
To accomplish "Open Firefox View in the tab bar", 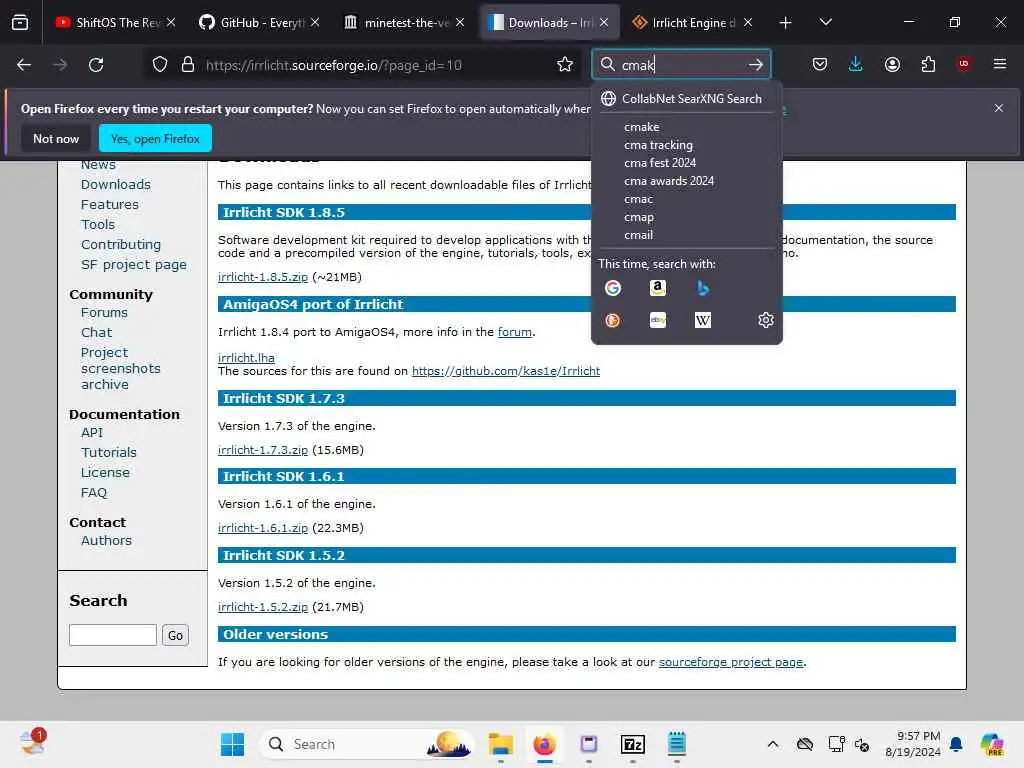I will [x=20, y=22].
